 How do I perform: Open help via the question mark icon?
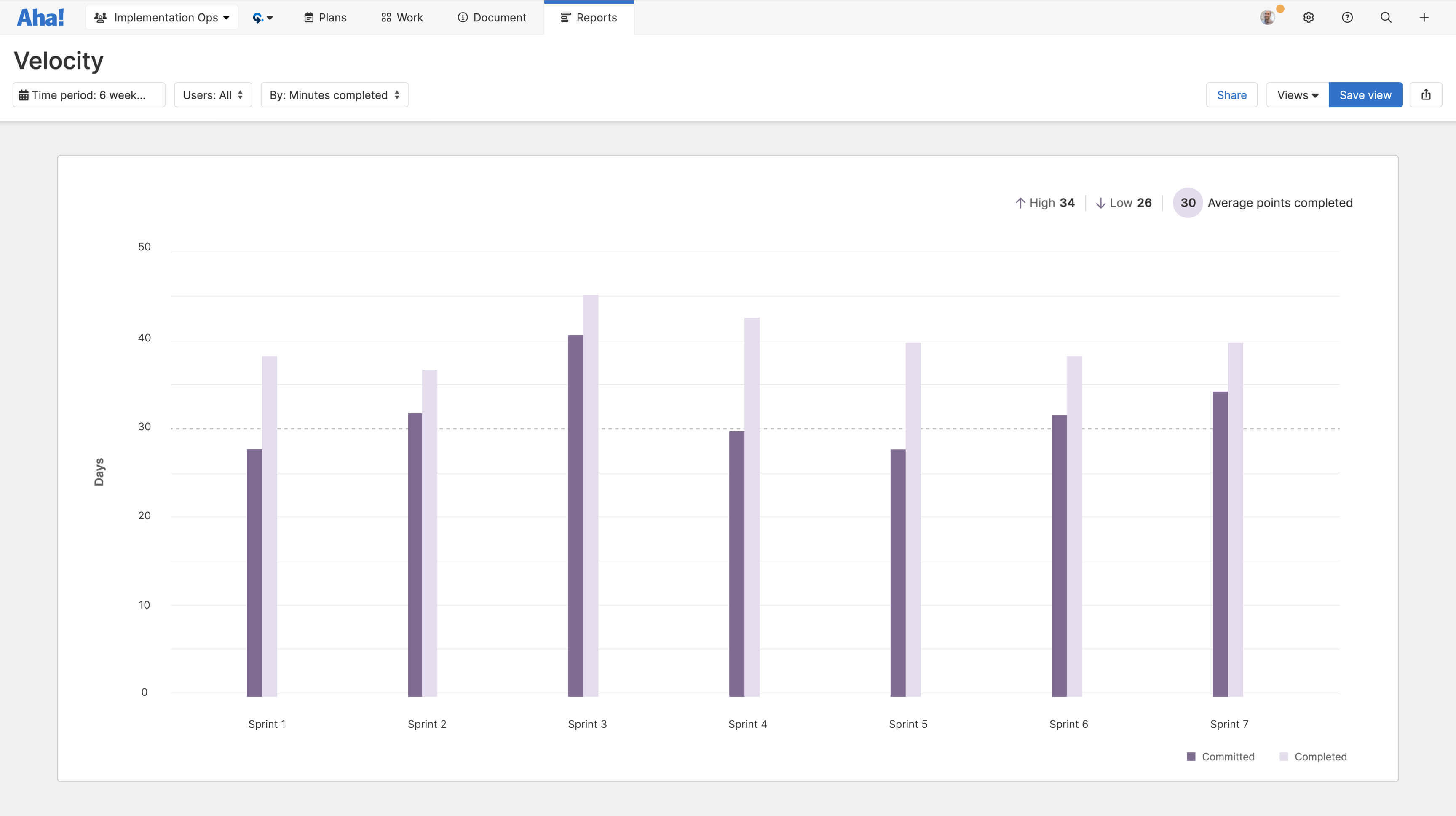1347,18
